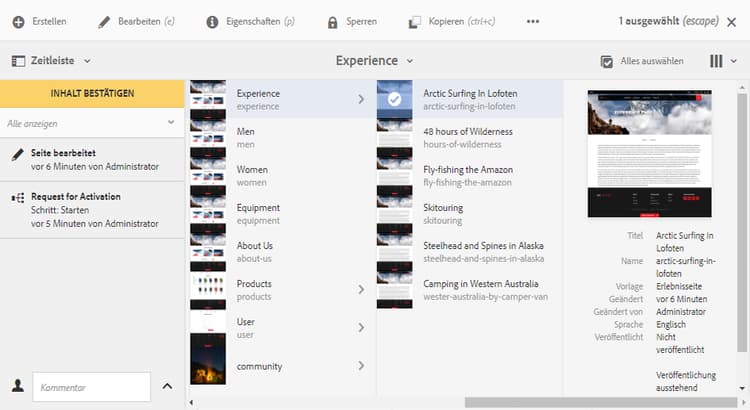The image size is (750, 410).
Task: Click the Kopieren copy icon
Action: click(415, 22)
